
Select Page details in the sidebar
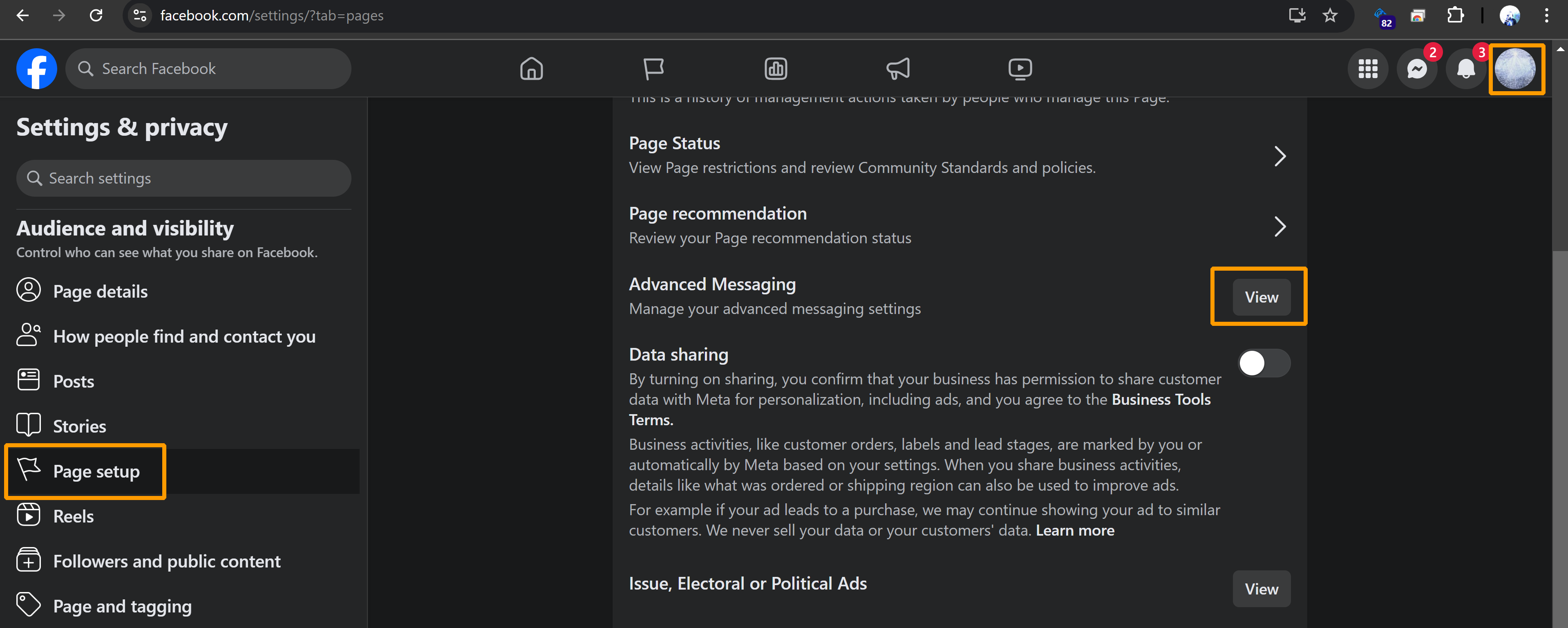[x=100, y=292]
